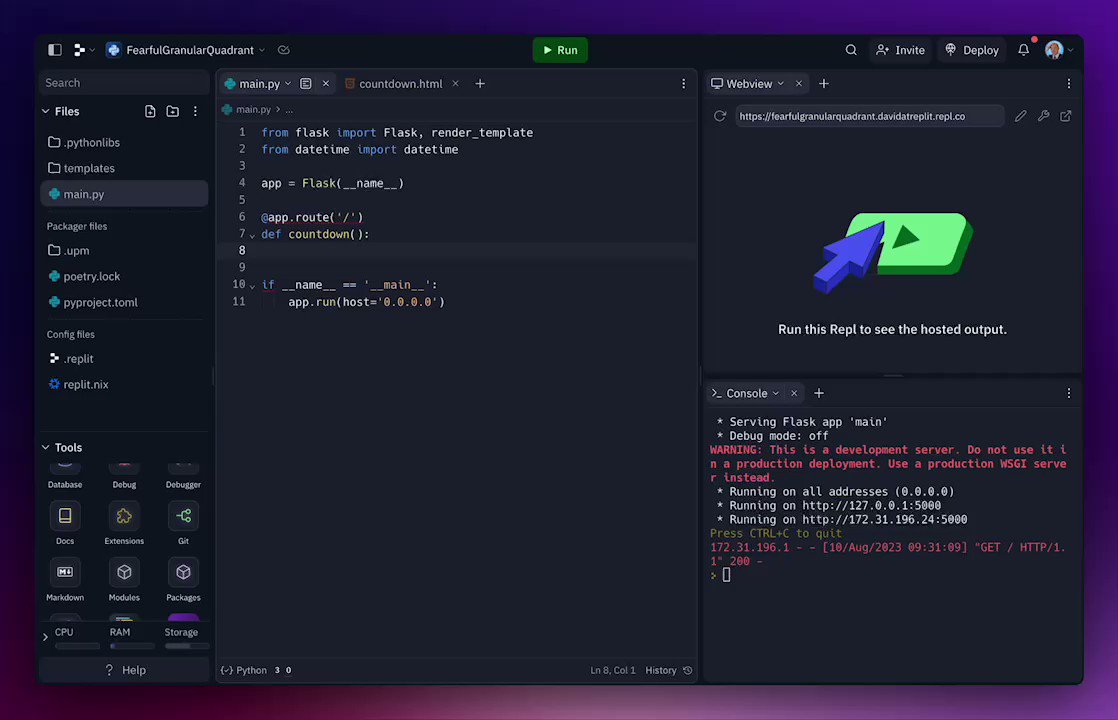Viewport: 1118px width, 720px height.
Task: Click Python language status item
Action: (244, 670)
